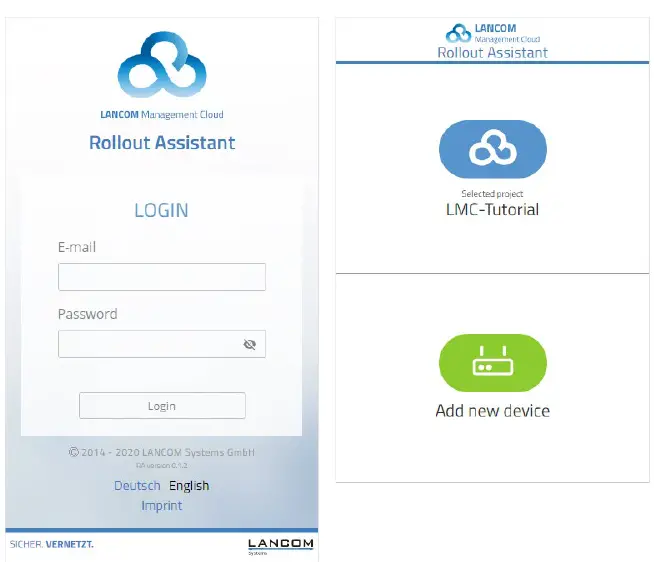
Task: Click the copyright LANCOM Systems GmbH text
Action: (x=162, y=452)
